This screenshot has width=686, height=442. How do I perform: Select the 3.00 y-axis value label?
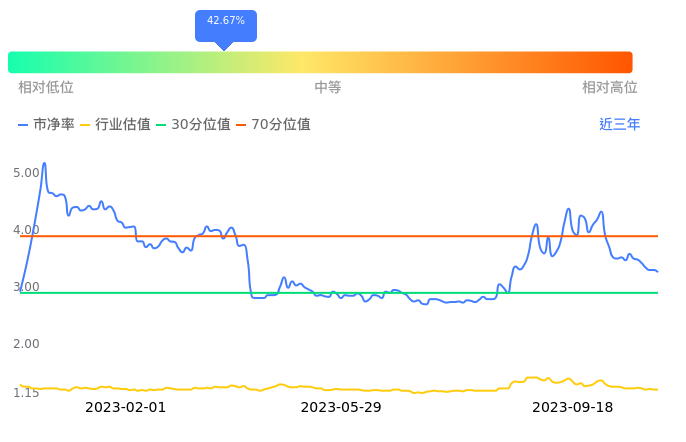tap(26, 287)
